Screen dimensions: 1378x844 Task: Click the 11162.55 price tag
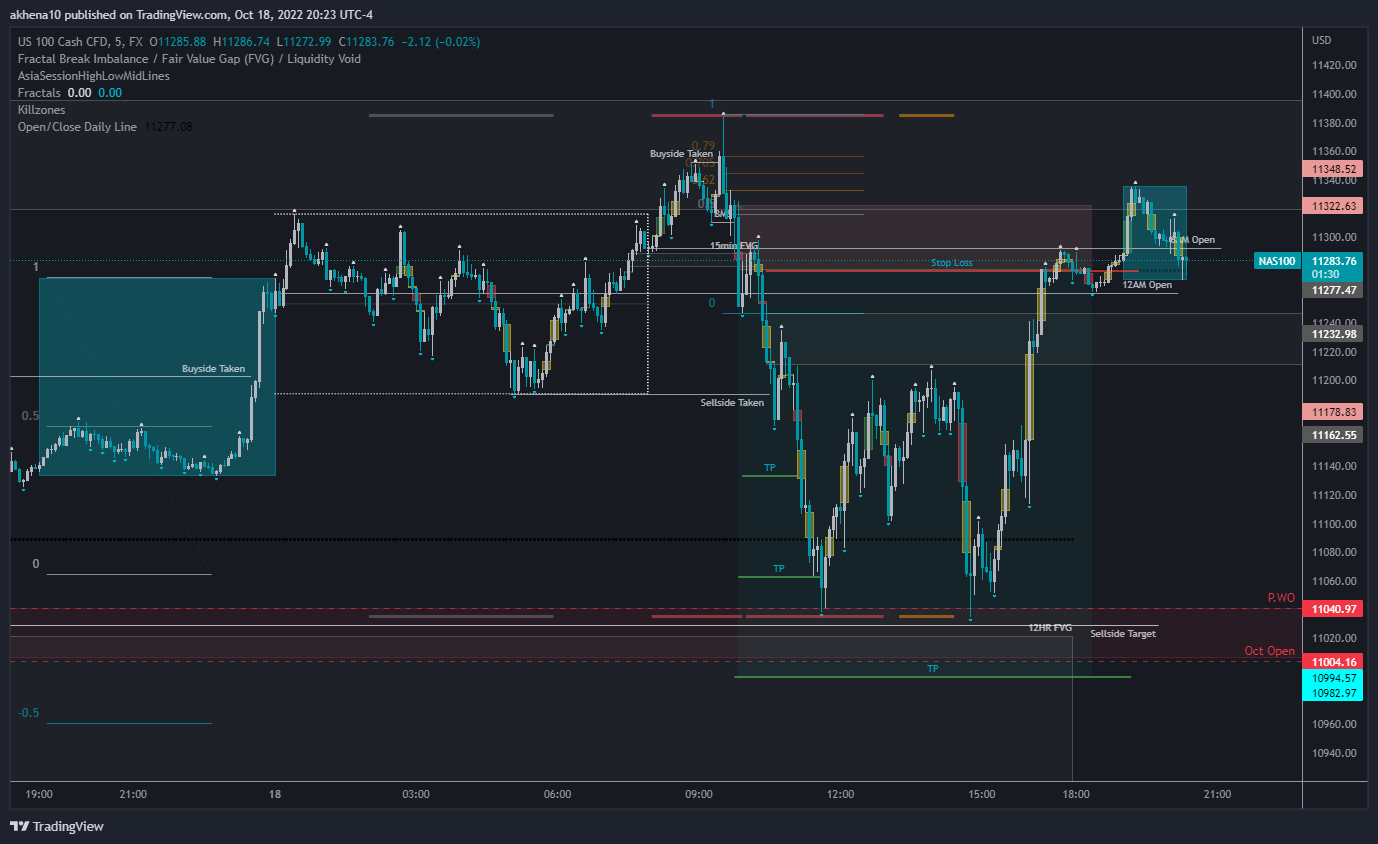tap(1333, 435)
